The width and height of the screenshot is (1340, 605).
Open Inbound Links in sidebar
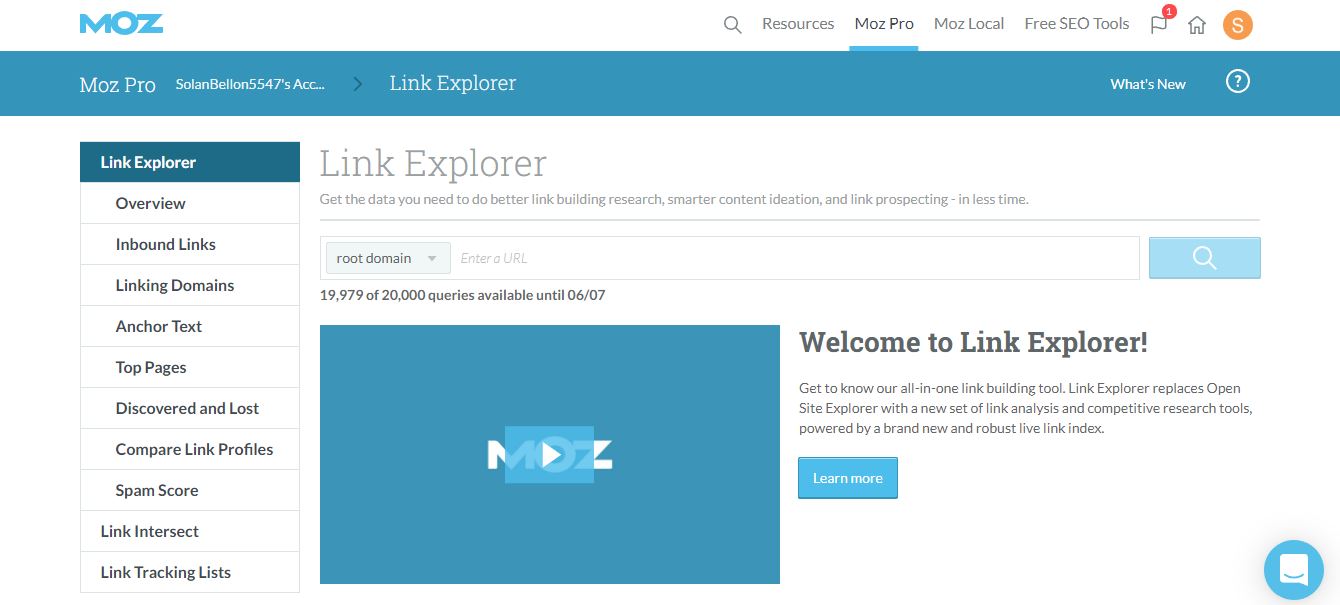[190, 244]
